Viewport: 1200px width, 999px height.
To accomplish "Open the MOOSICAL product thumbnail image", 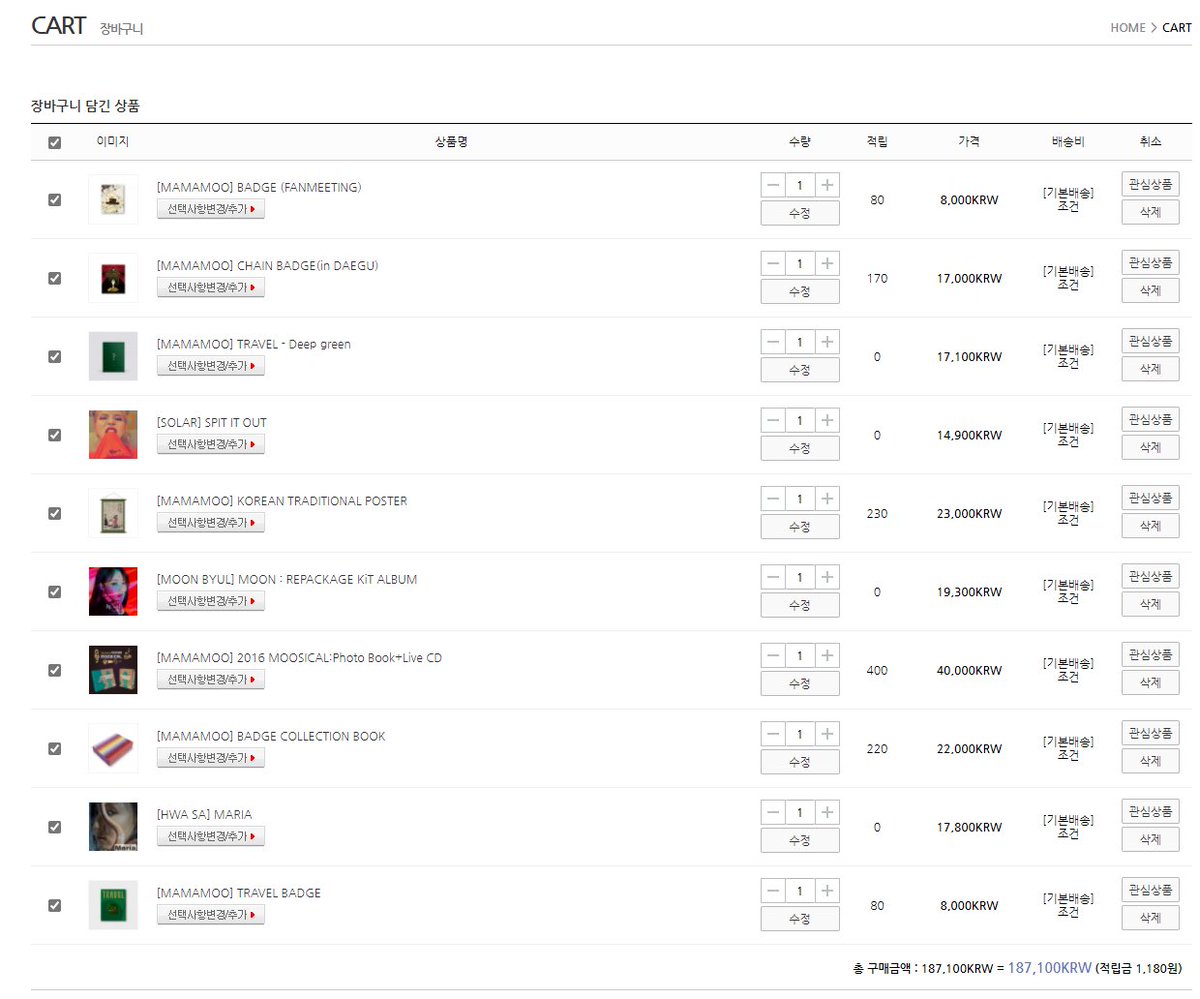I will point(112,669).
